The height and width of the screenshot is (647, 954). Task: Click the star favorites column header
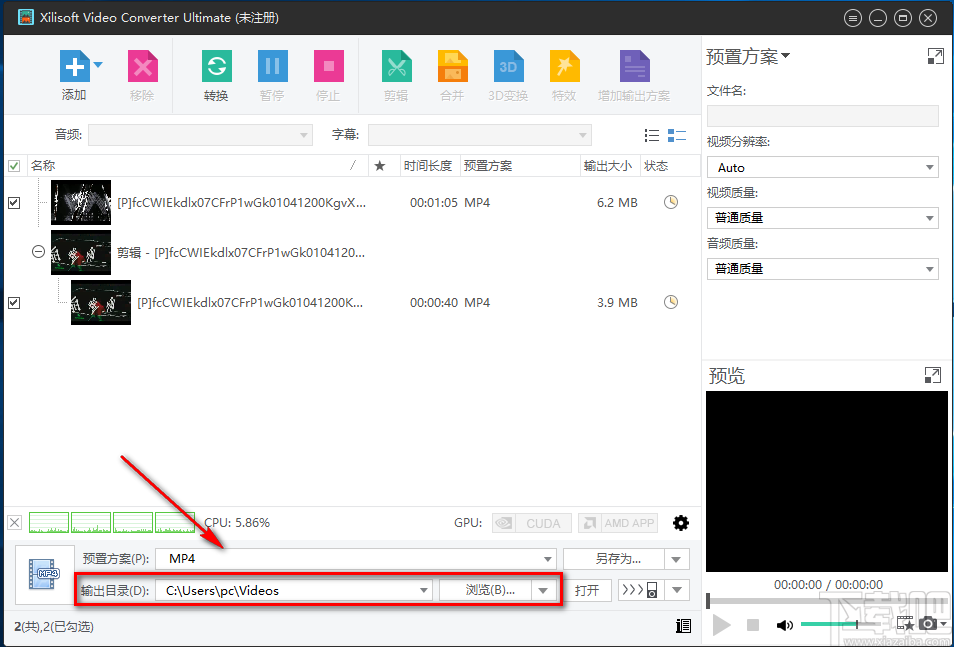pos(380,166)
